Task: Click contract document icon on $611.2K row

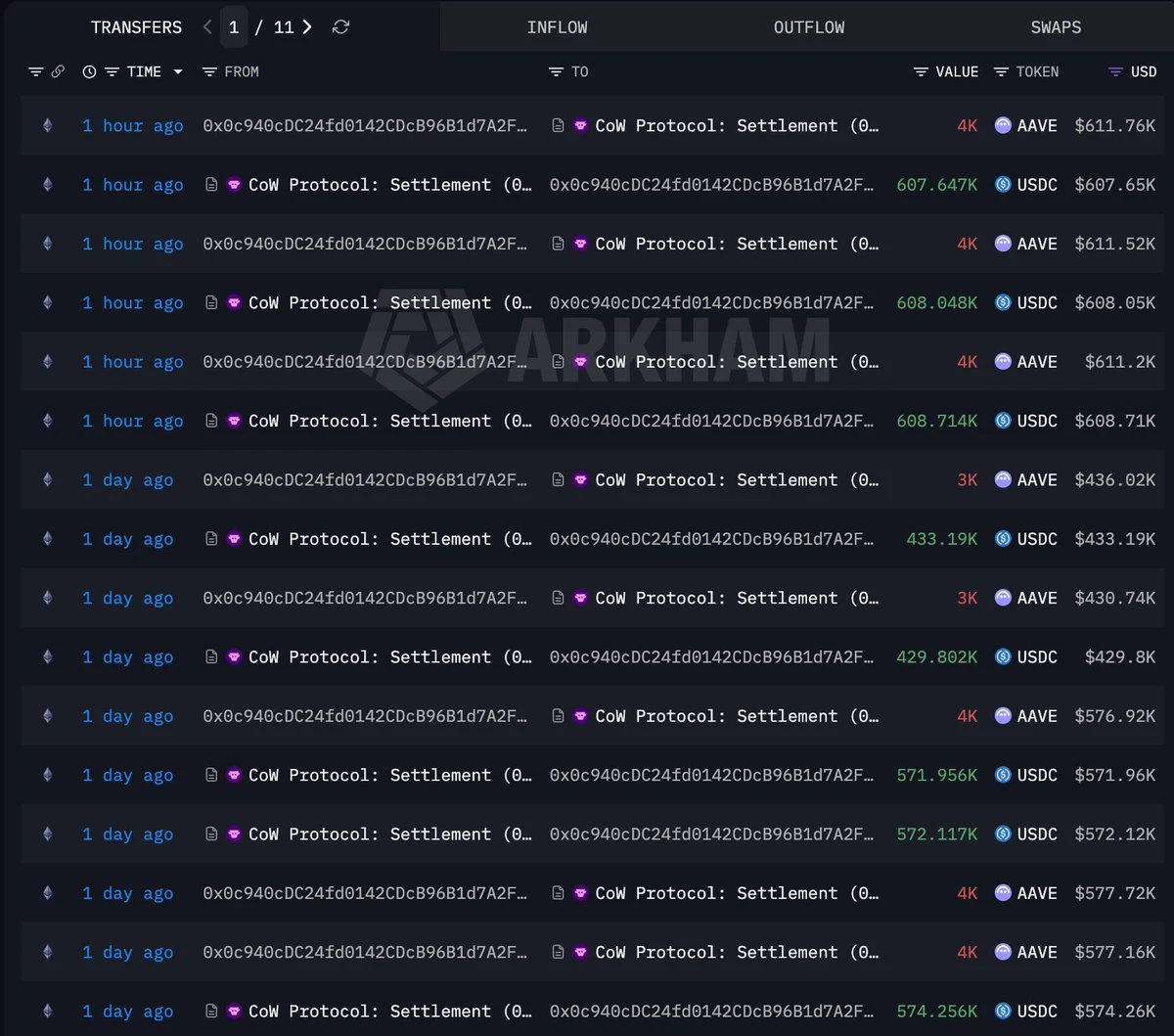Action: [558, 361]
